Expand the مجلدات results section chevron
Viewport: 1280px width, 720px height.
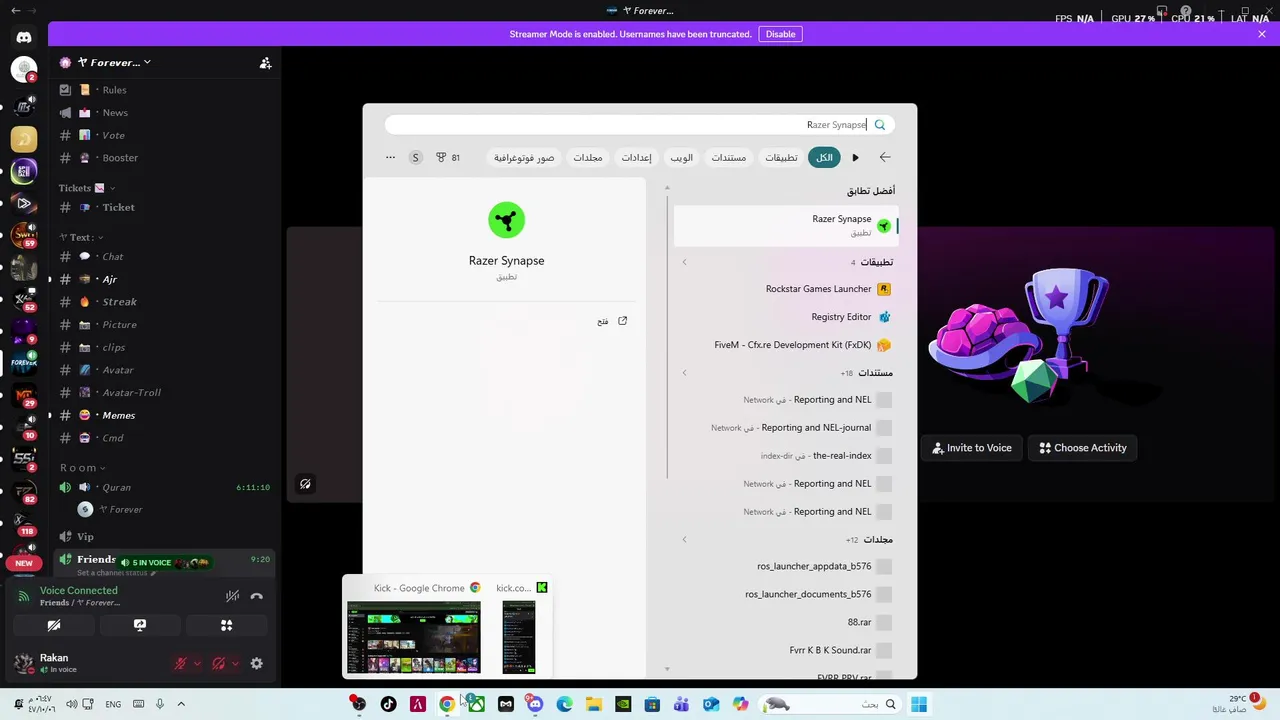(684, 540)
